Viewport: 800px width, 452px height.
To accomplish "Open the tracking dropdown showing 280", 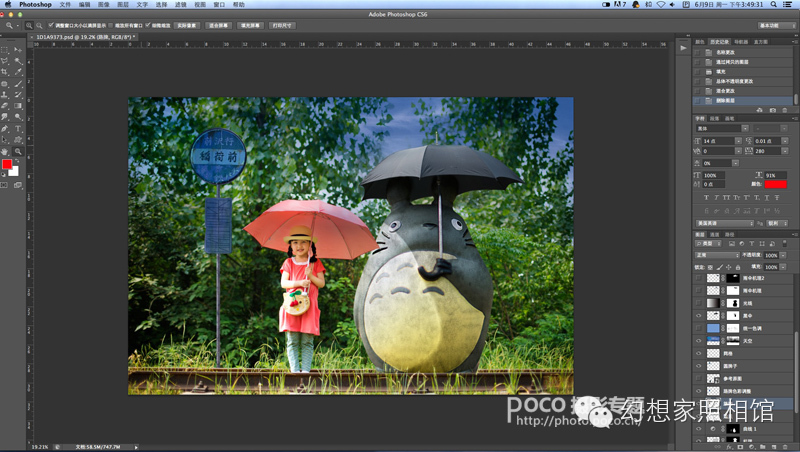I will pos(785,151).
